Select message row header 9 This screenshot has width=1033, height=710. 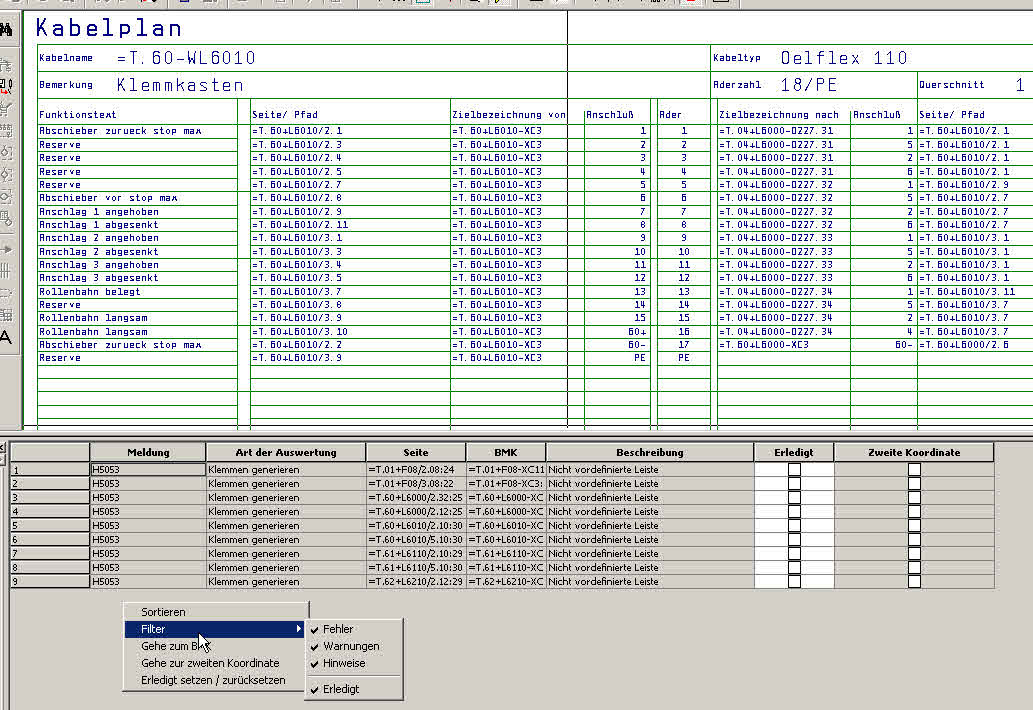pos(50,582)
